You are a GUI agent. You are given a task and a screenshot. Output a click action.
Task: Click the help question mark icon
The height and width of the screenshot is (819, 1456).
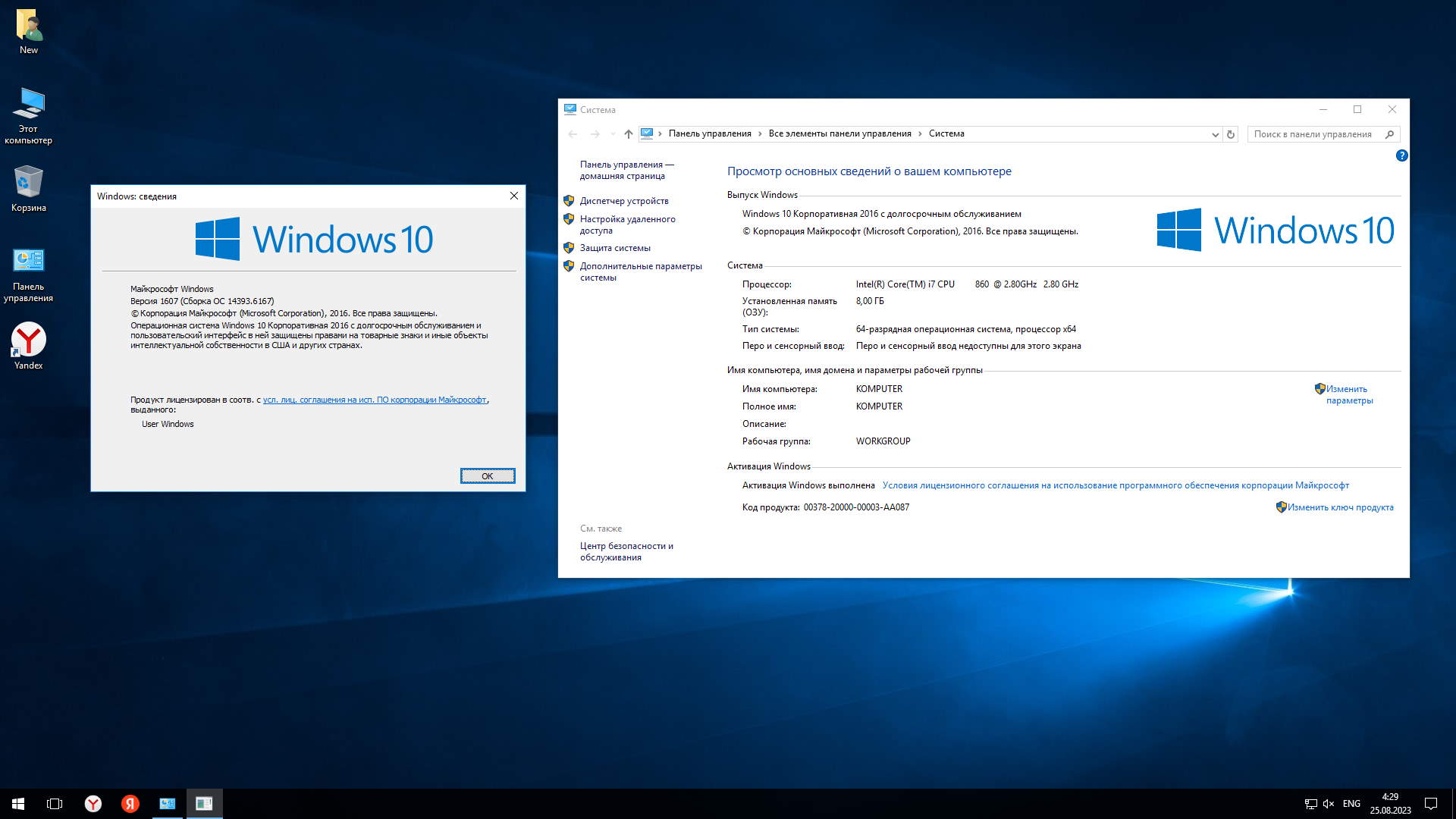click(1401, 155)
